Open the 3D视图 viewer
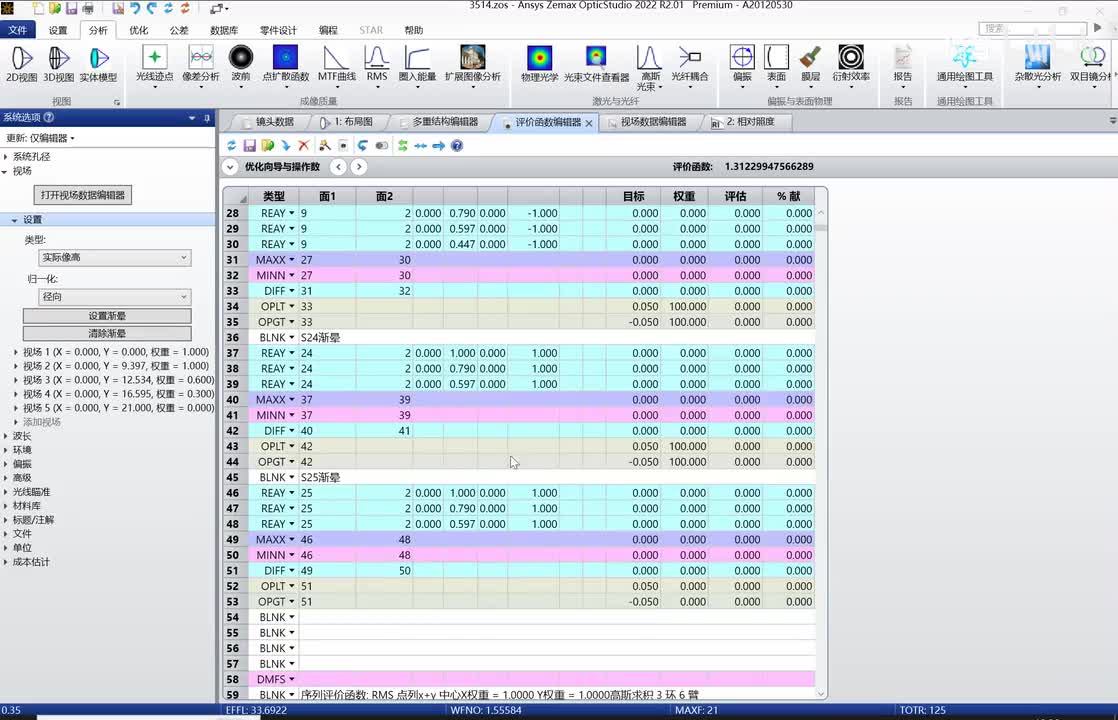The image size is (1118, 720). (58, 63)
